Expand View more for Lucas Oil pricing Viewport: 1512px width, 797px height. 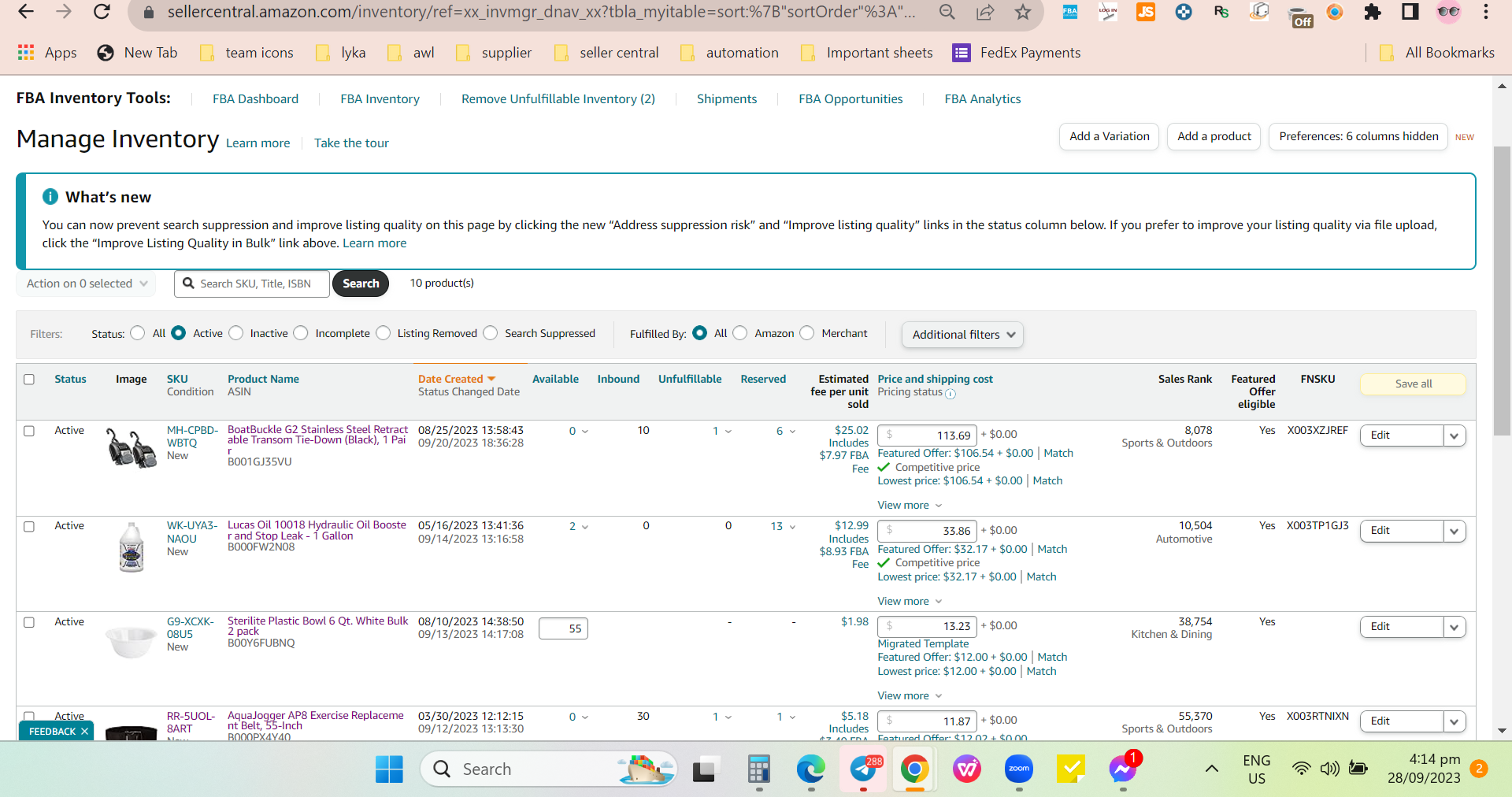click(910, 602)
